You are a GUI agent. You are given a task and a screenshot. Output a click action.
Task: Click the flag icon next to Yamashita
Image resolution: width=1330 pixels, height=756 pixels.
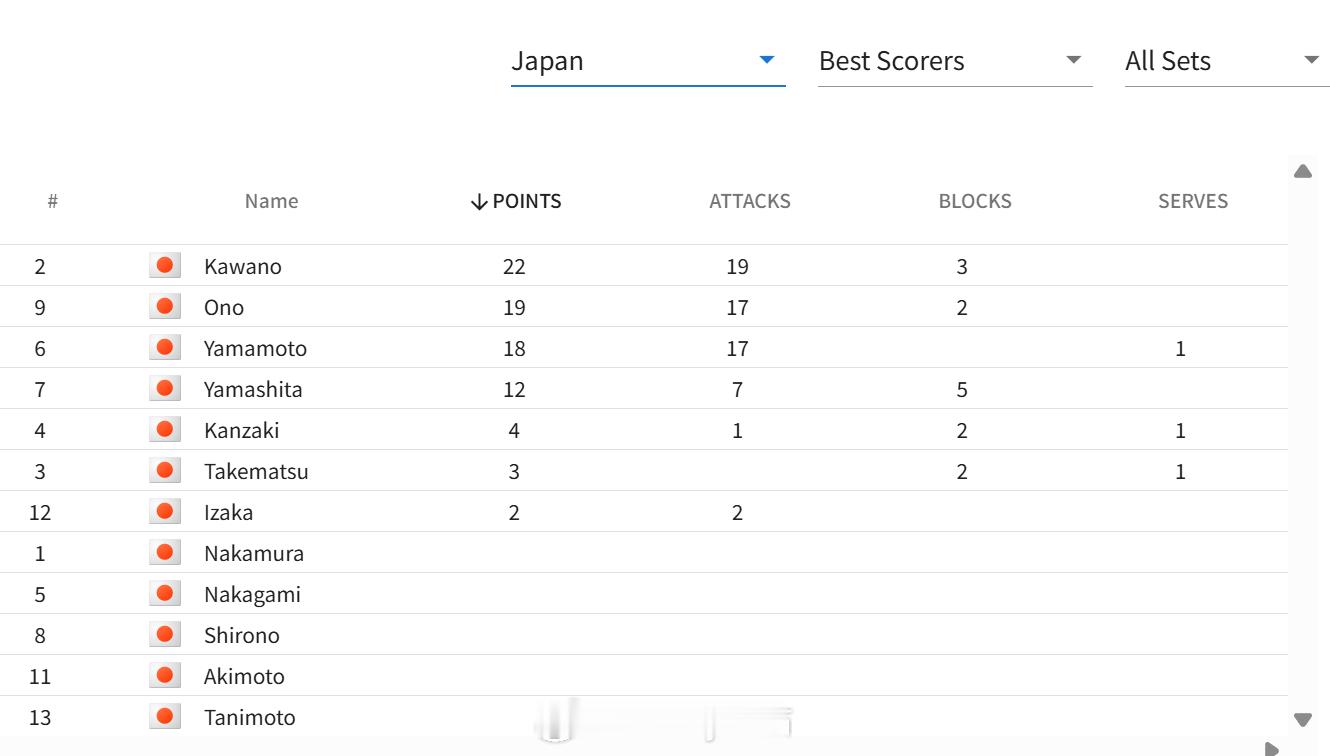[x=165, y=388]
